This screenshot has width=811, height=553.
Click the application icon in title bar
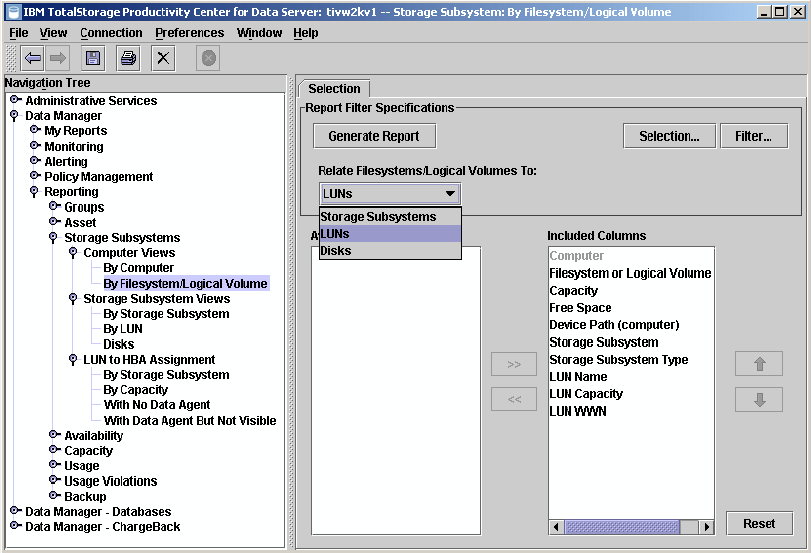coord(14,11)
